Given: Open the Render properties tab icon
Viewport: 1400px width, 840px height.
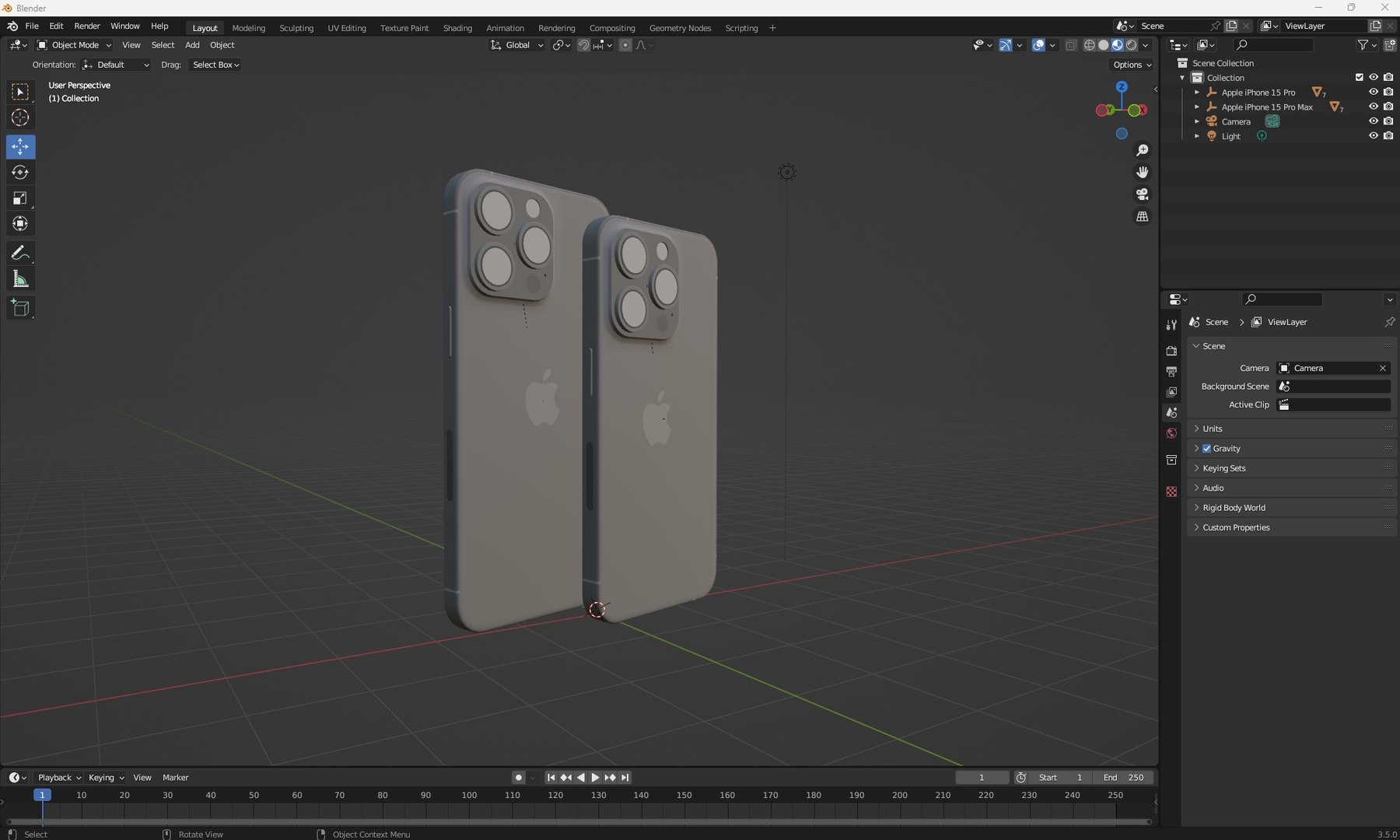Looking at the screenshot, I should tap(1171, 351).
